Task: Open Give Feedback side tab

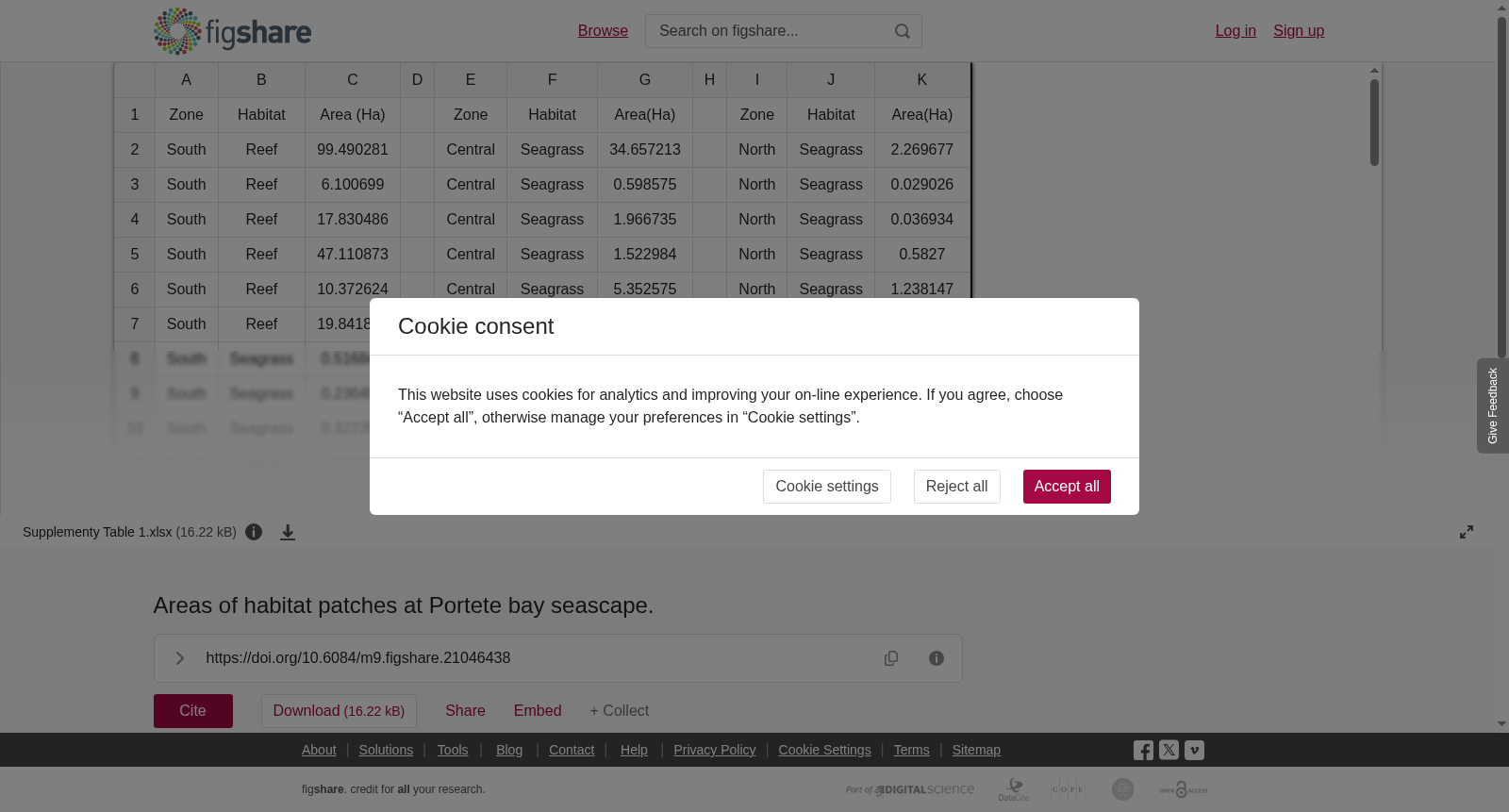Action: [1493, 406]
